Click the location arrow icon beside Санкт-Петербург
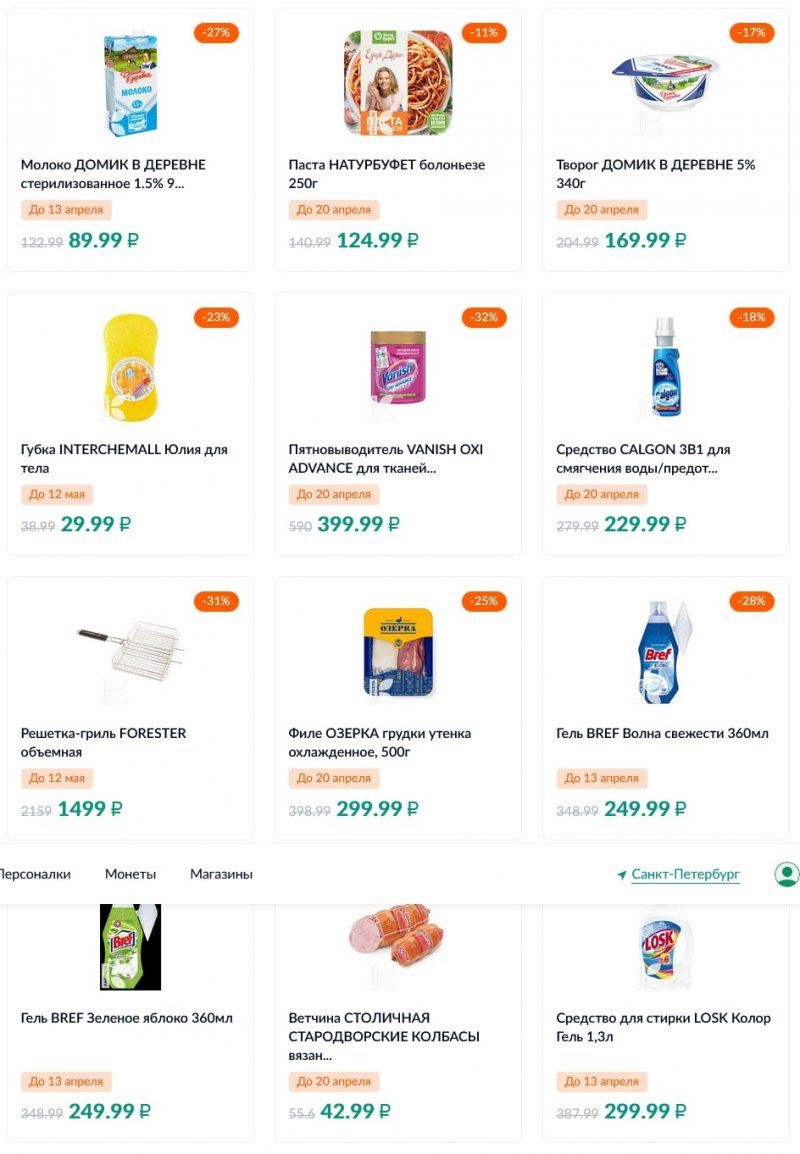 (x=622, y=875)
